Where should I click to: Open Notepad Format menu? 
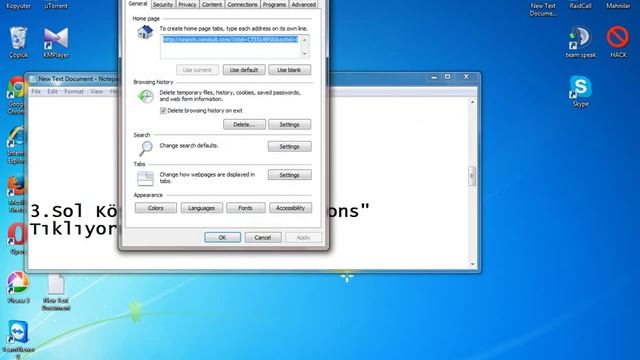click(74, 91)
